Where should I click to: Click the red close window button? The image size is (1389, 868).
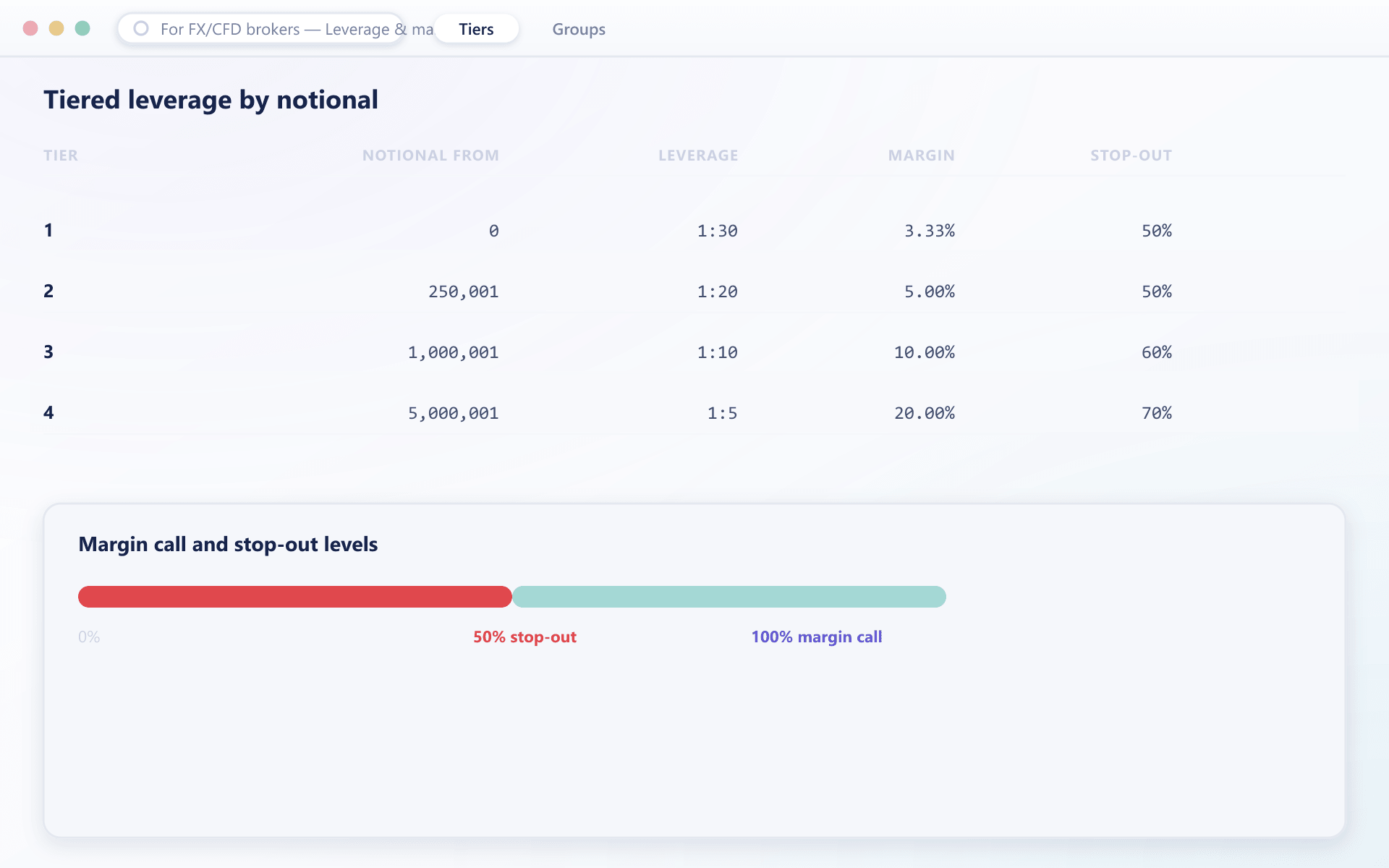[x=30, y=28]
